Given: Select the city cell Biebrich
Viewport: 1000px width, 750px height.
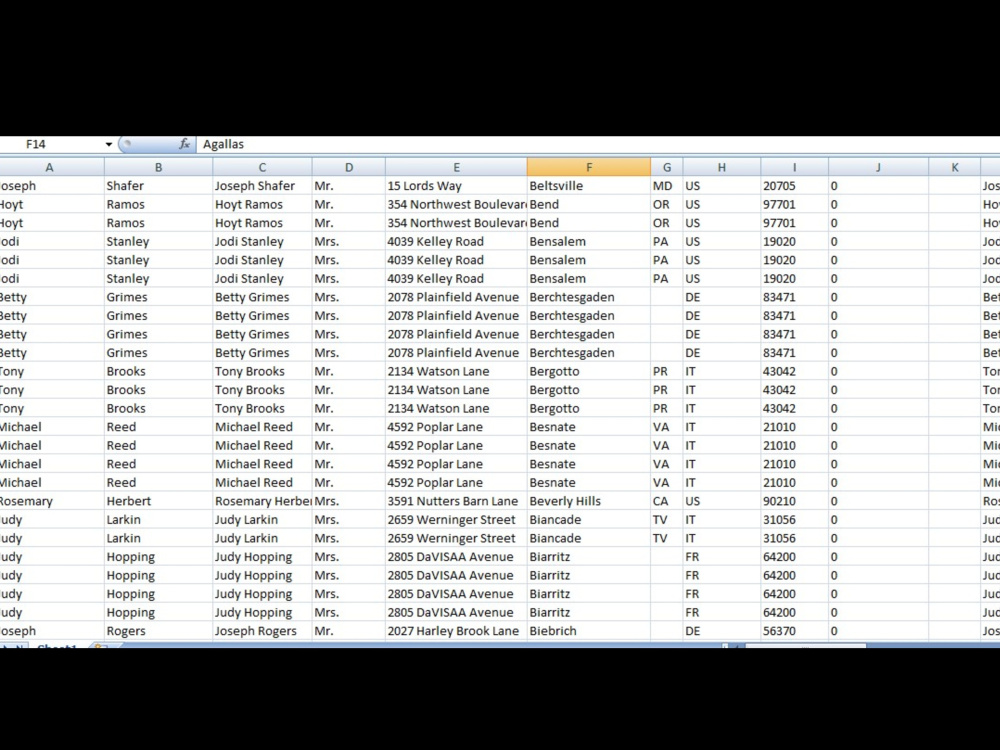Looking at the screenshot, I should (x=589, y=631).
